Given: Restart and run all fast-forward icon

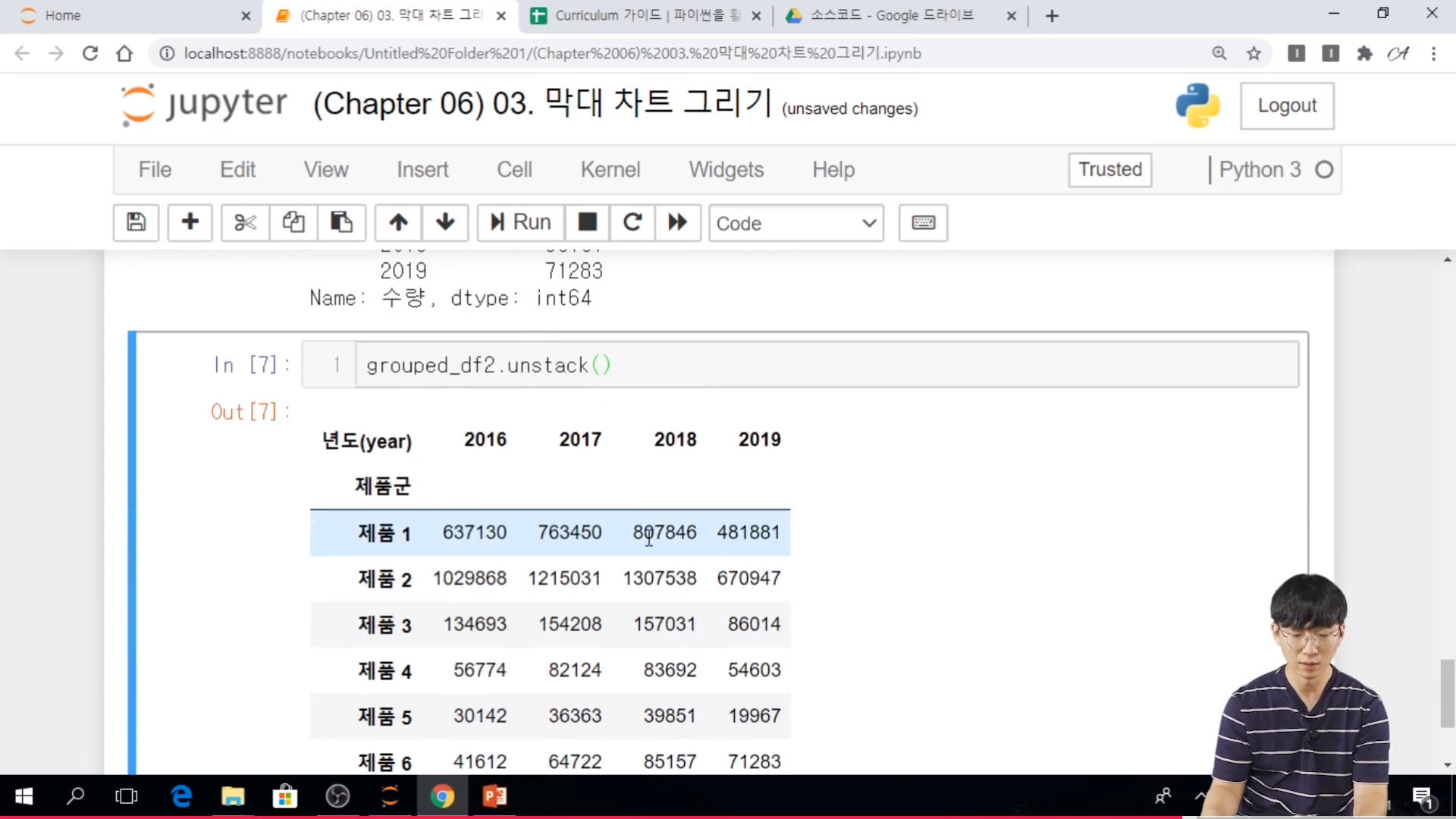Looking at the screenshot, I should (677, 222).
